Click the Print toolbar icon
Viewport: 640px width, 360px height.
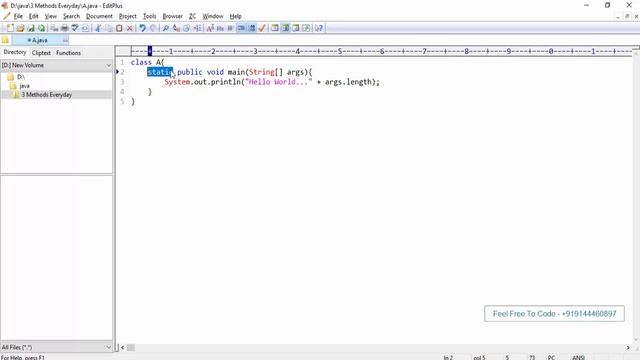(64, 28)
